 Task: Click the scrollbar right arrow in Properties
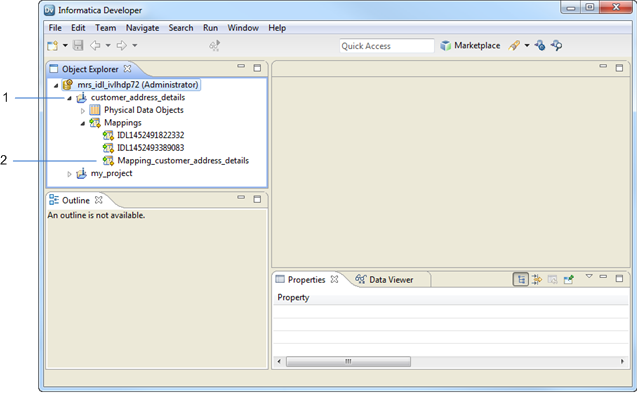622,361
